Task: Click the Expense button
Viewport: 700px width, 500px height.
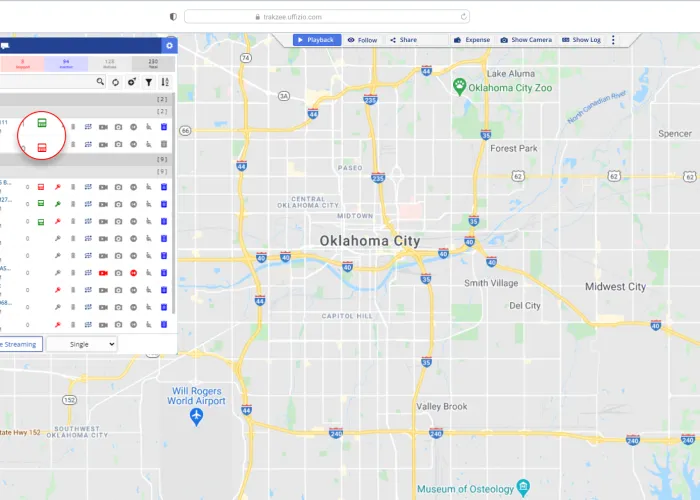Action: tap(472, 40)
